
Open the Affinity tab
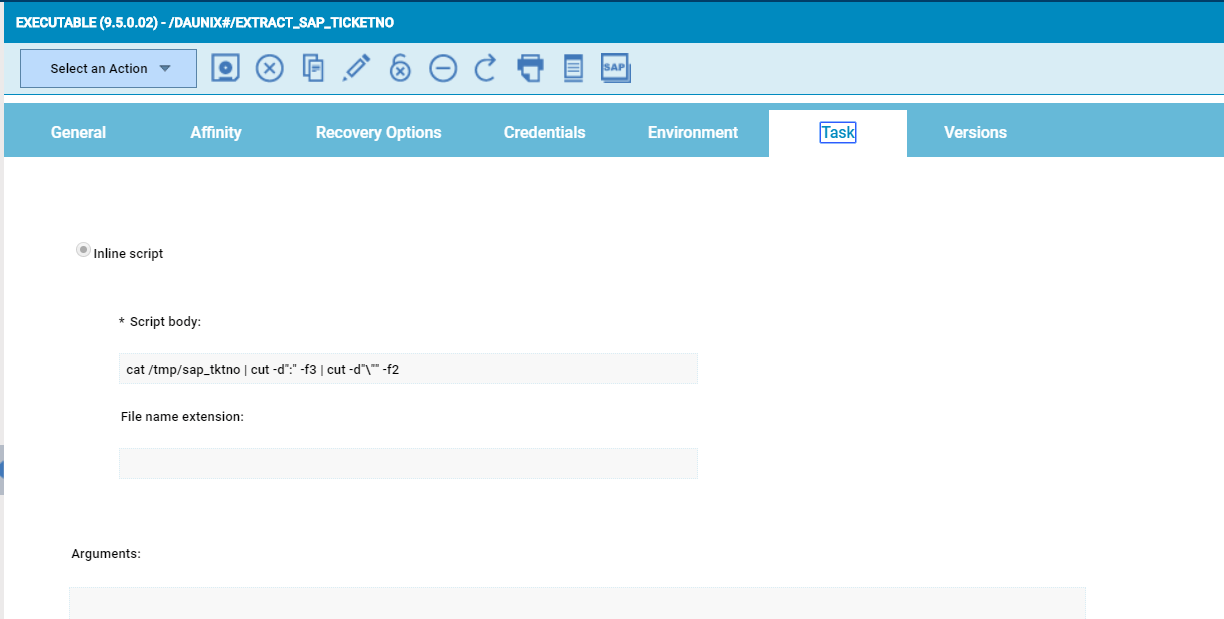tap(216, 133)
